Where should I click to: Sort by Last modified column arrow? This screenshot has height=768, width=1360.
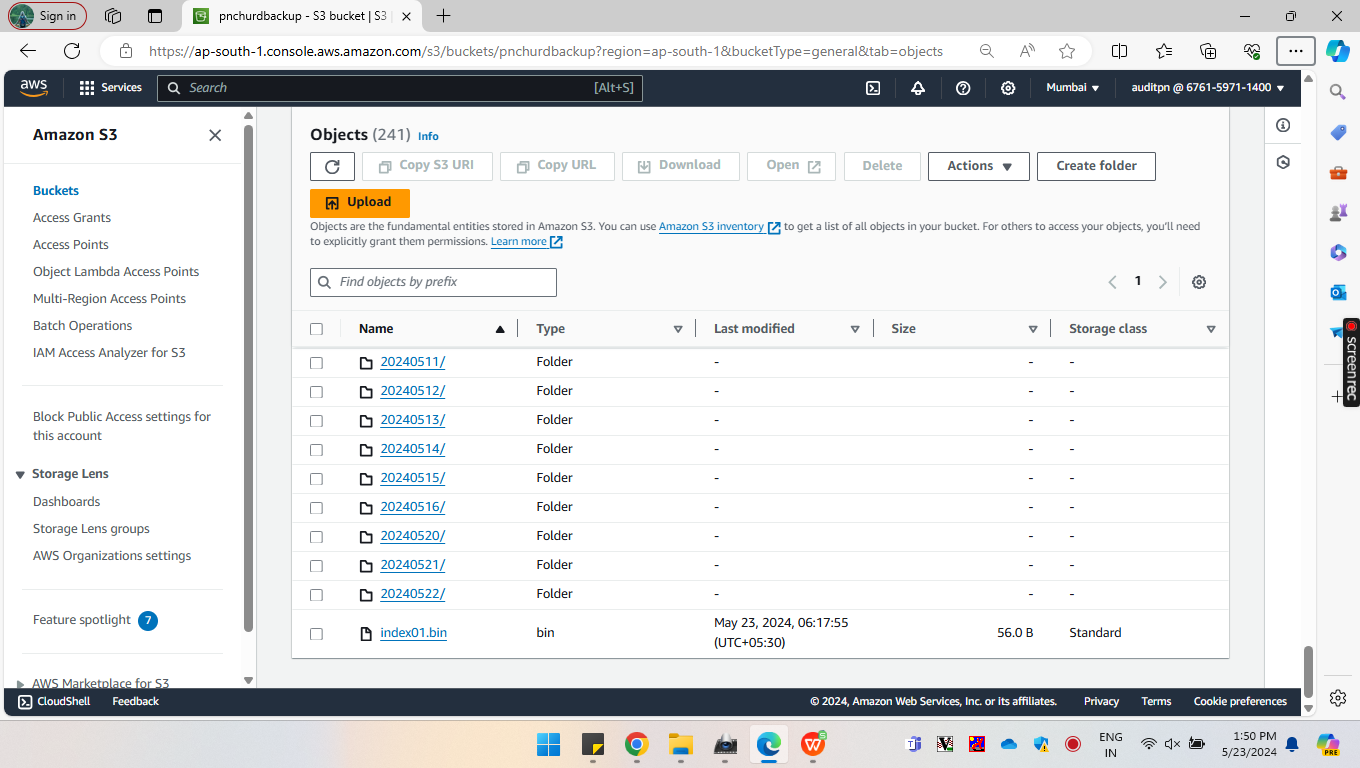coord(855,329)
